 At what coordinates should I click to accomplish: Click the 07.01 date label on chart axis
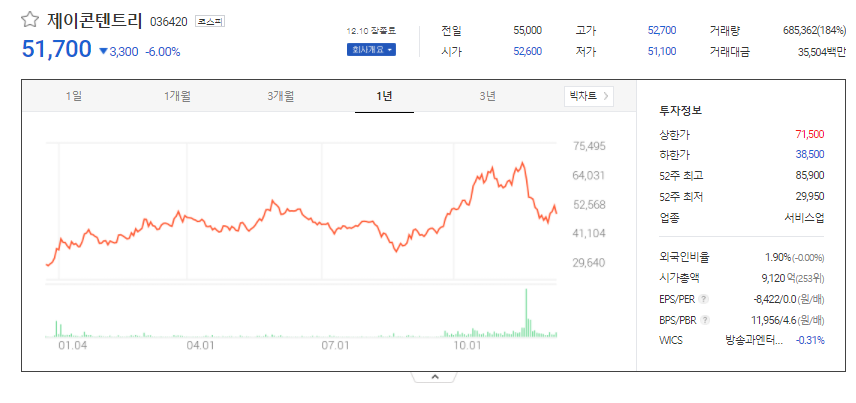335,345
